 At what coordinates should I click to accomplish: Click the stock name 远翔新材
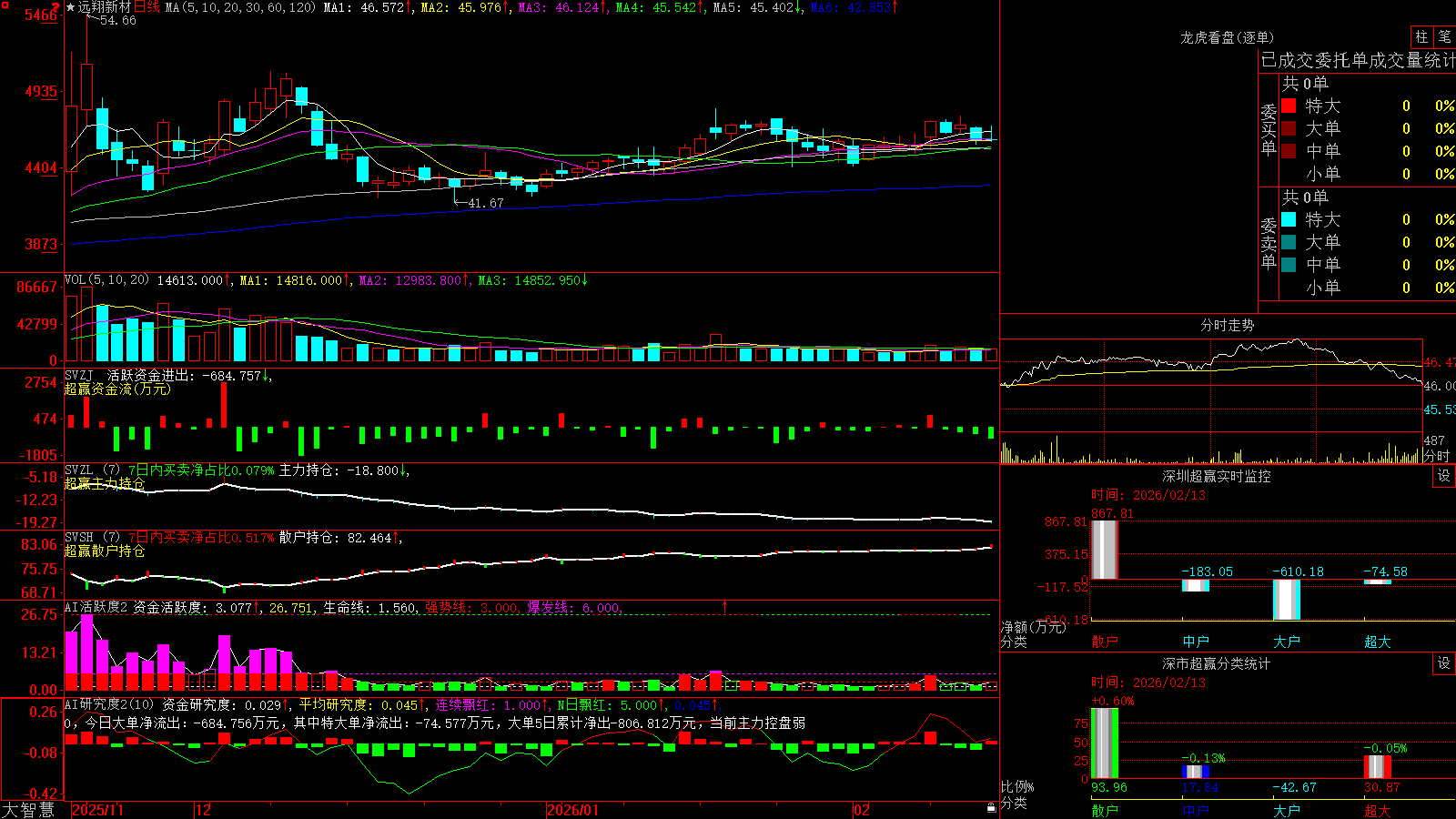[105, 7]
